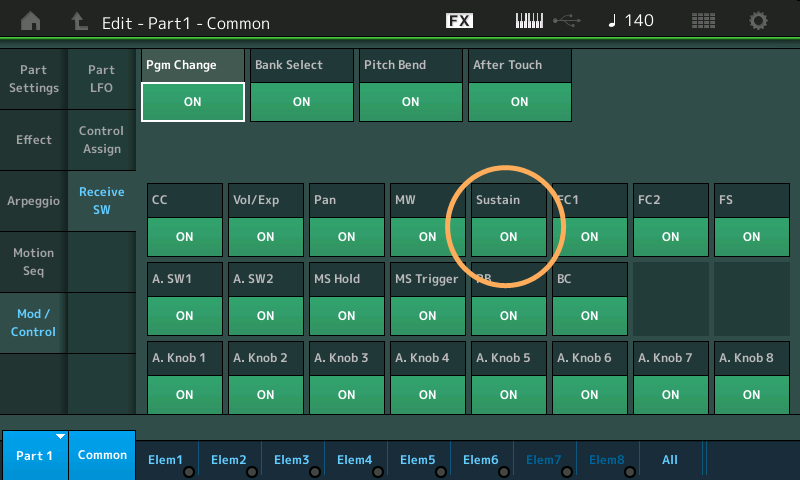
Task: Select the Receive SW sub-tab
Action: click(x=102, y=201)
